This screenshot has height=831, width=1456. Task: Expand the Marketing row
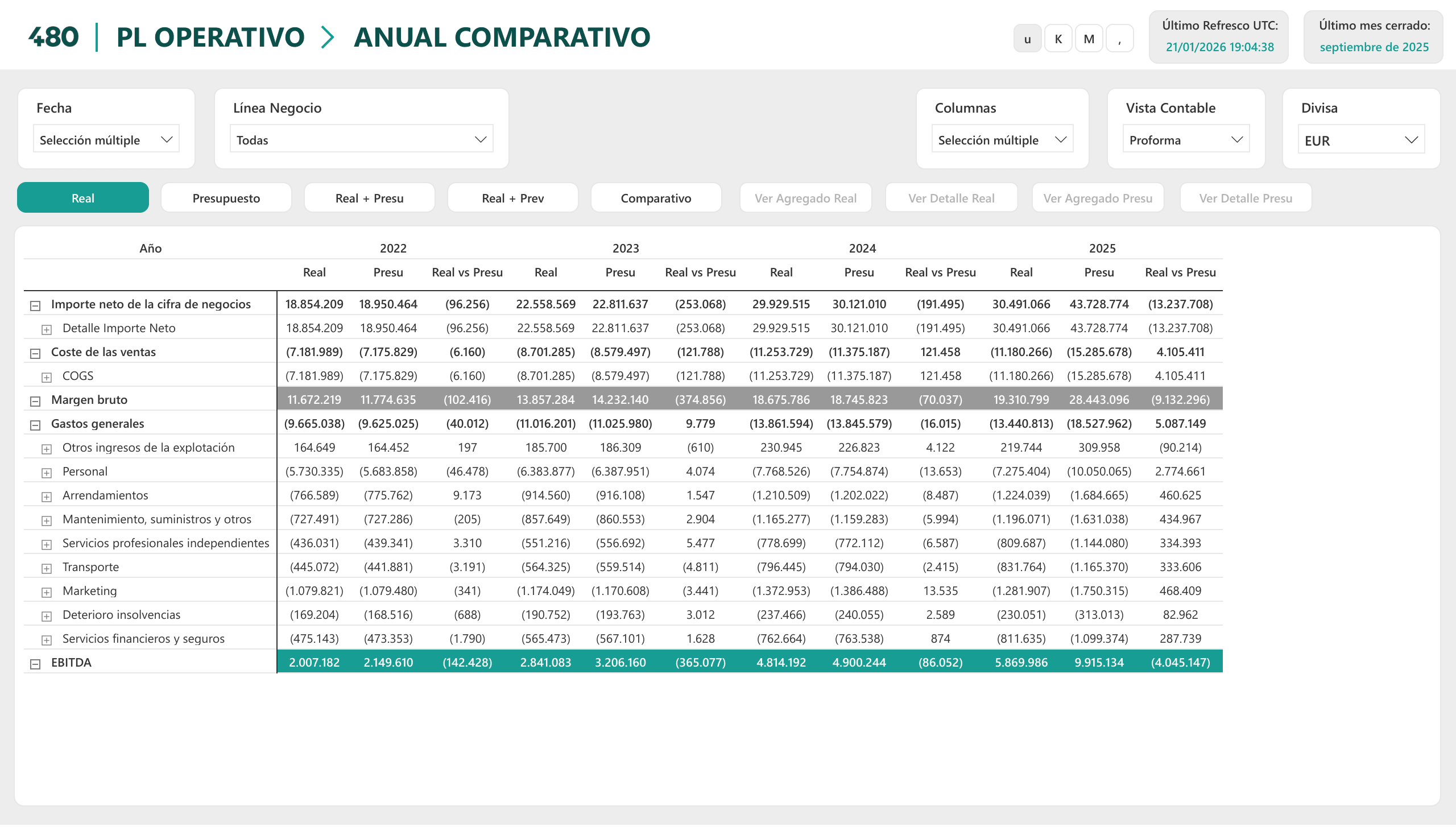pyautogui.click(x=47, y=594)
